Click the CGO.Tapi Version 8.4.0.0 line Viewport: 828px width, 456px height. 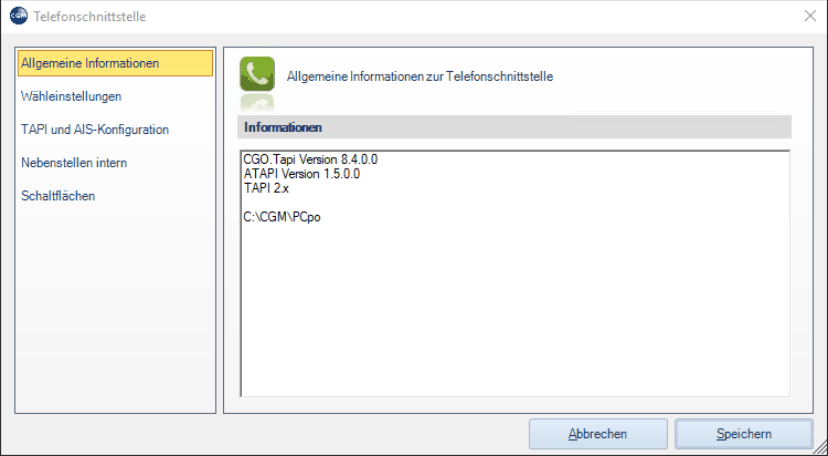pyautogui.click(x=310, y=159)
